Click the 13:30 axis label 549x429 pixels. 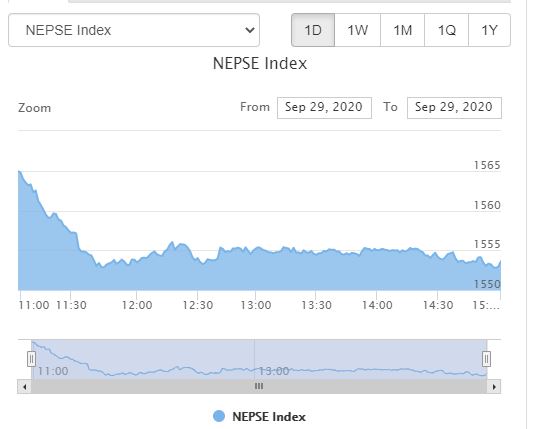pyautogui.click(x=317, y=305)
